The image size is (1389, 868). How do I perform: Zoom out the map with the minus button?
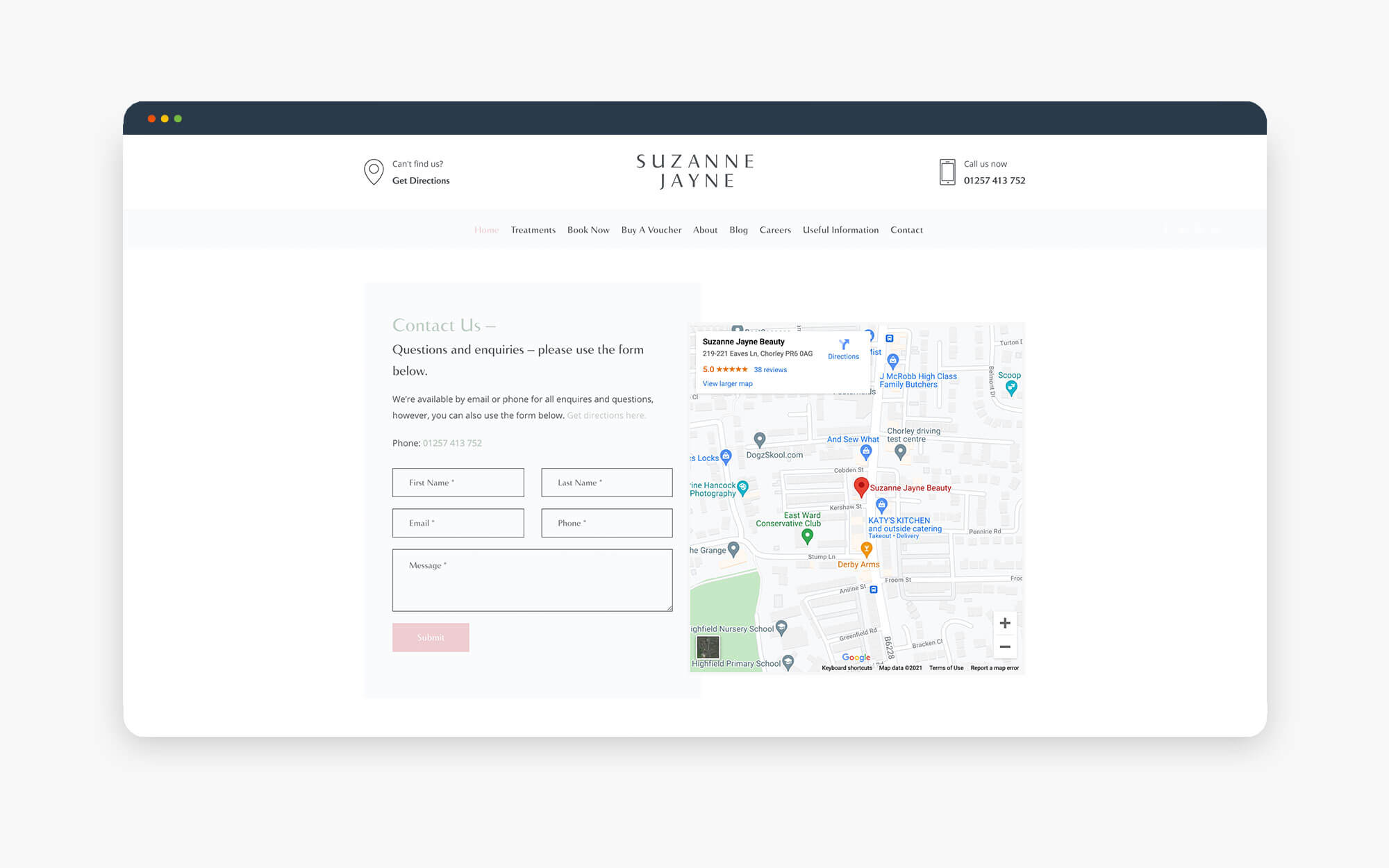(1005, 646)
